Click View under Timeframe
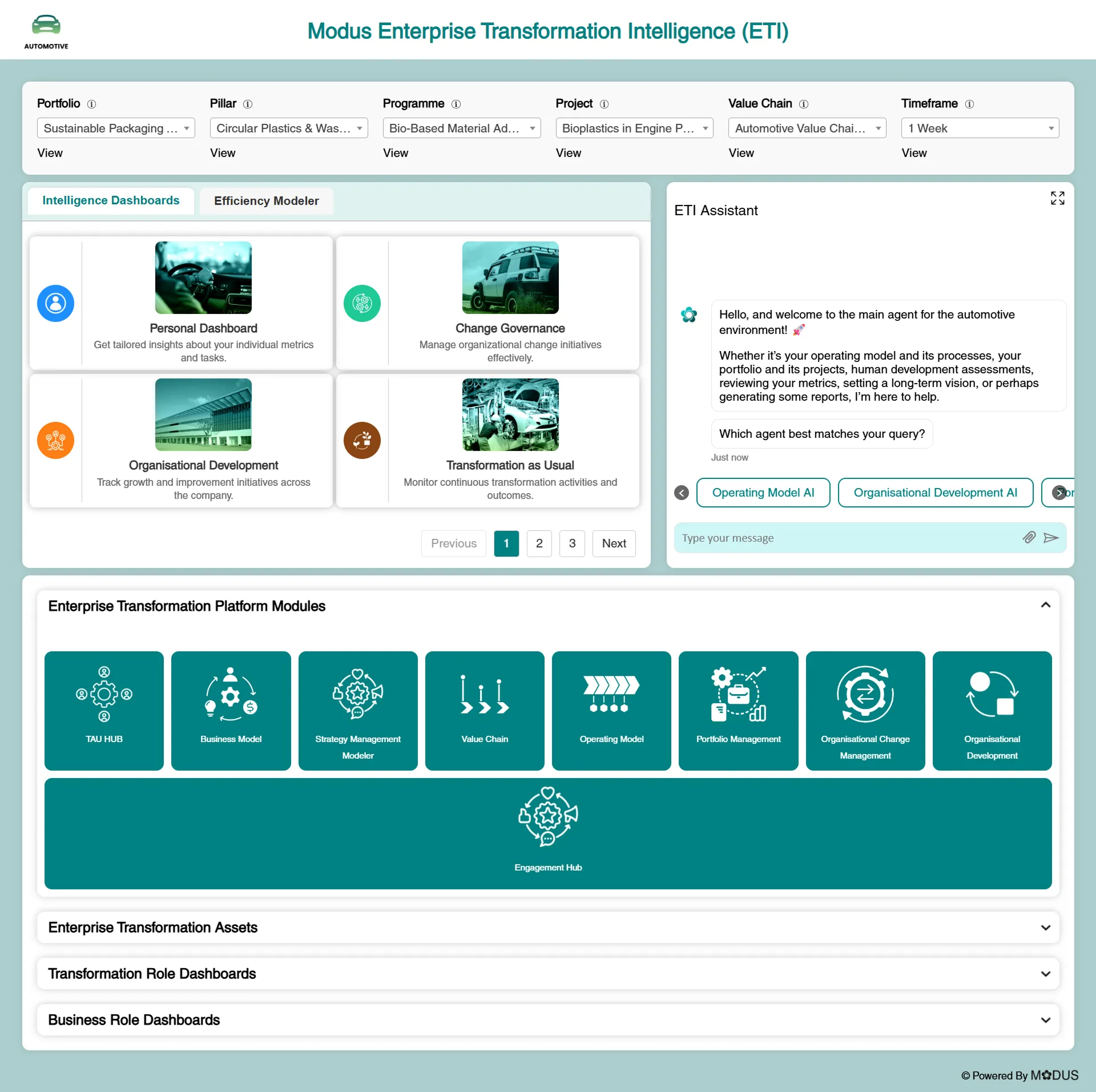 click(914, 153)
